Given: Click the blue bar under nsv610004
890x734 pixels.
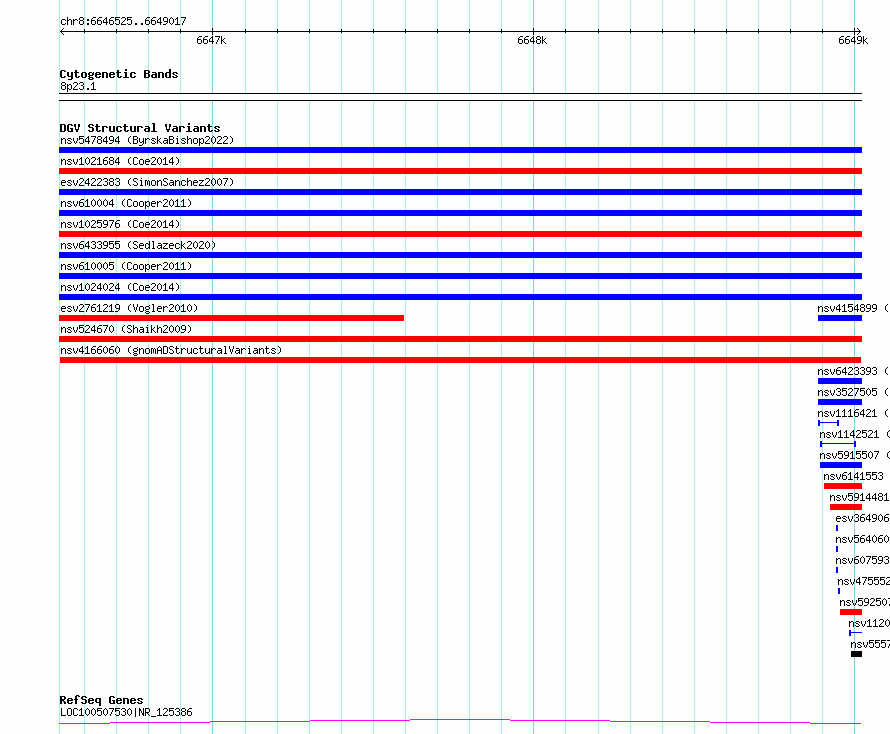Looking at the screenshot, I should (x=460, y=213).
